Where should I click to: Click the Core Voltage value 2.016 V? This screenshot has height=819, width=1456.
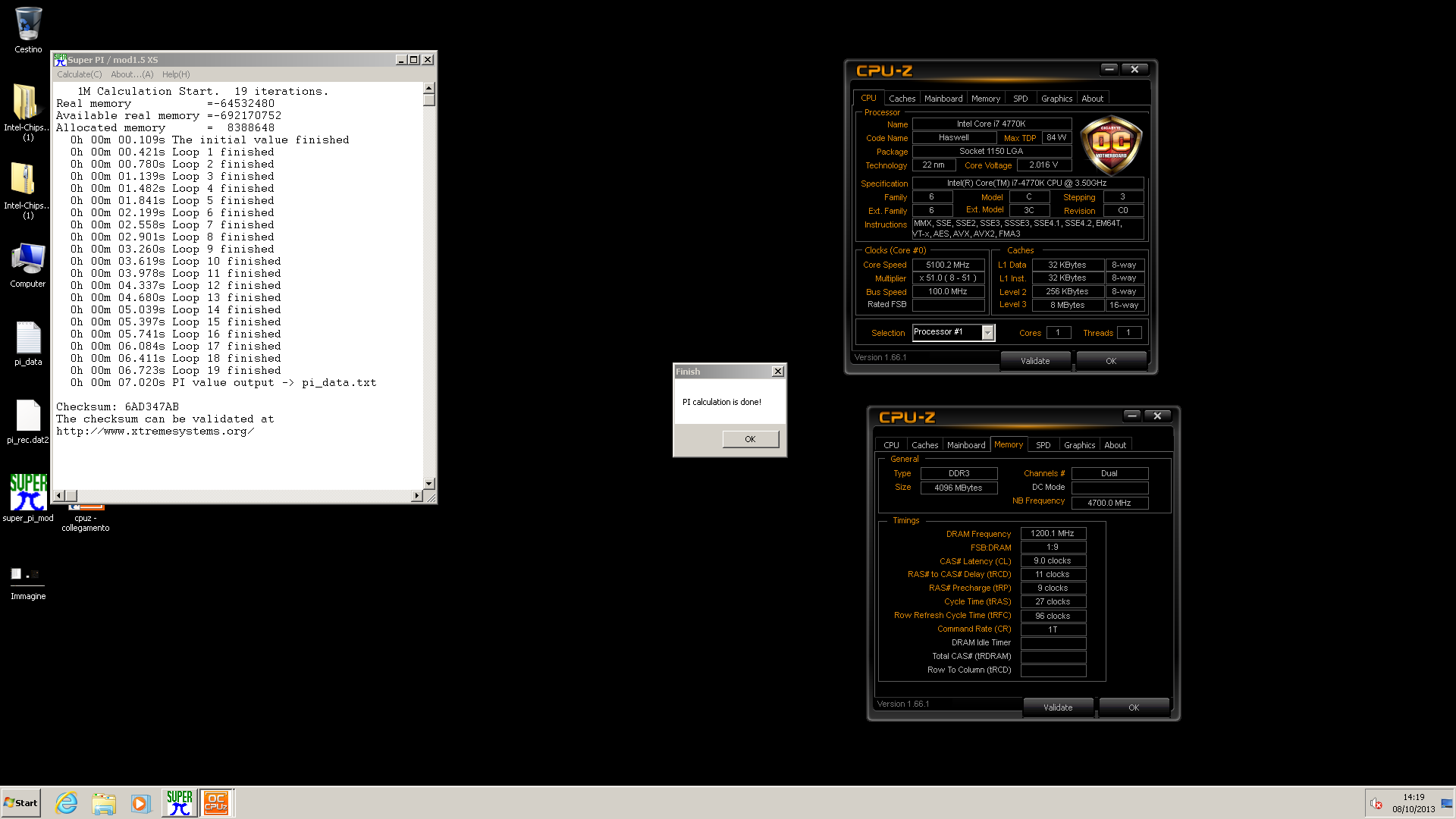click(x=1043, y=165)
